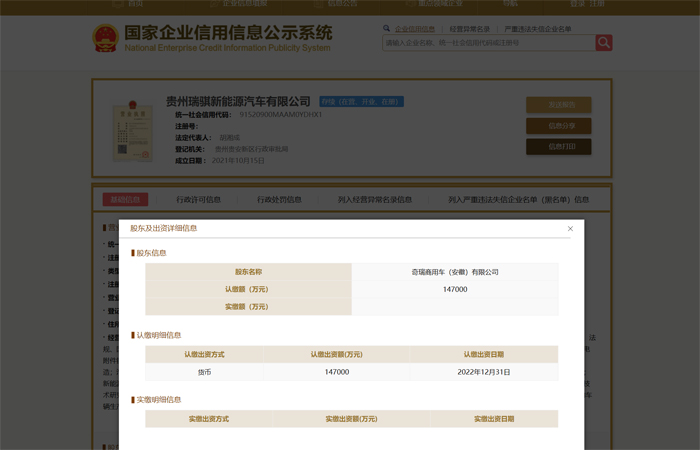Focus the enterprise name search input

(x=489, y=43)
